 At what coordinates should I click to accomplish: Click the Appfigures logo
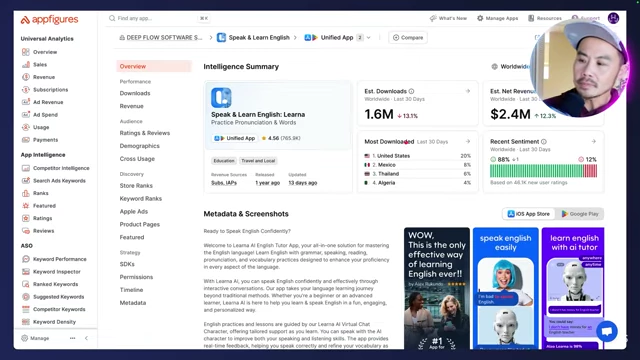[x=49, y=20]
